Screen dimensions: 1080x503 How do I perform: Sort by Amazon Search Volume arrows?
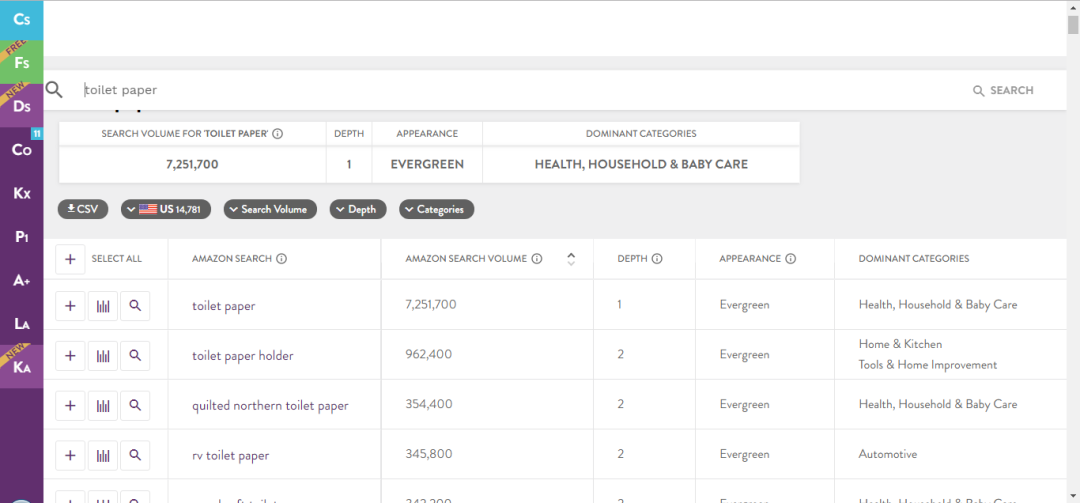point(570,259)
